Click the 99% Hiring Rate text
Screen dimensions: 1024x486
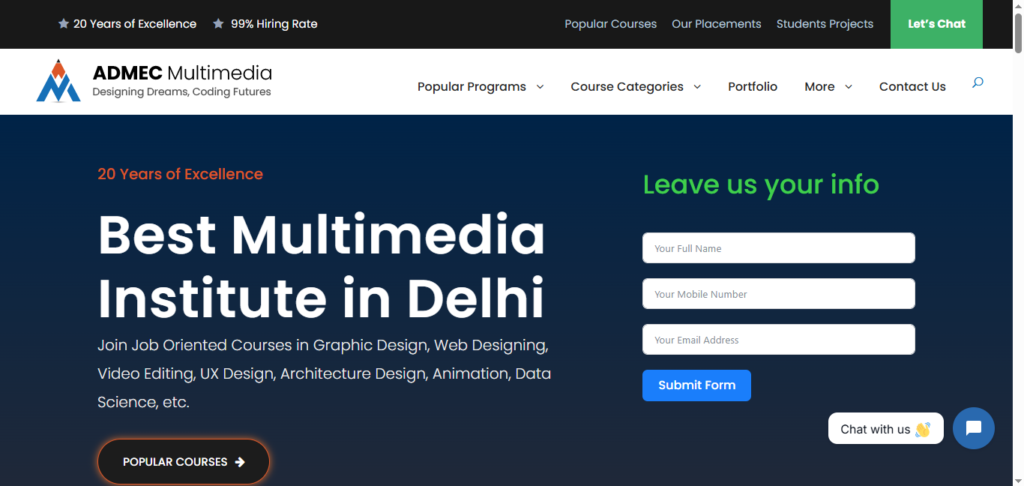click(274, 24)
